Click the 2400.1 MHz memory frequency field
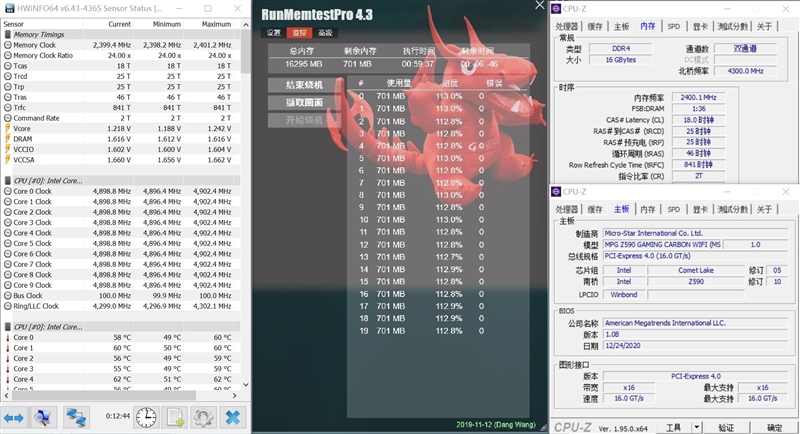 [x=698, y=97]
